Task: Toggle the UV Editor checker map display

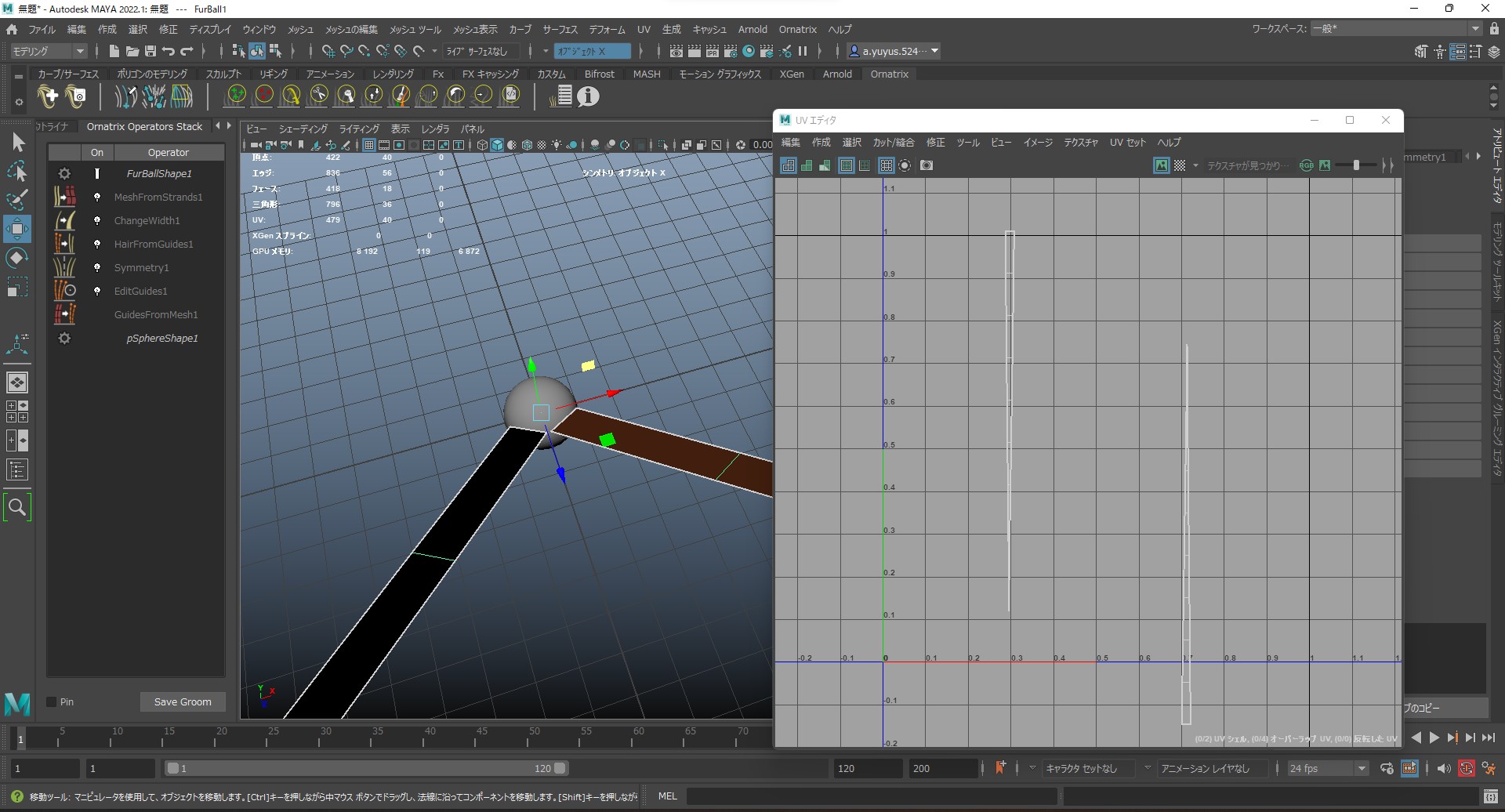Action: (1179, 165)
